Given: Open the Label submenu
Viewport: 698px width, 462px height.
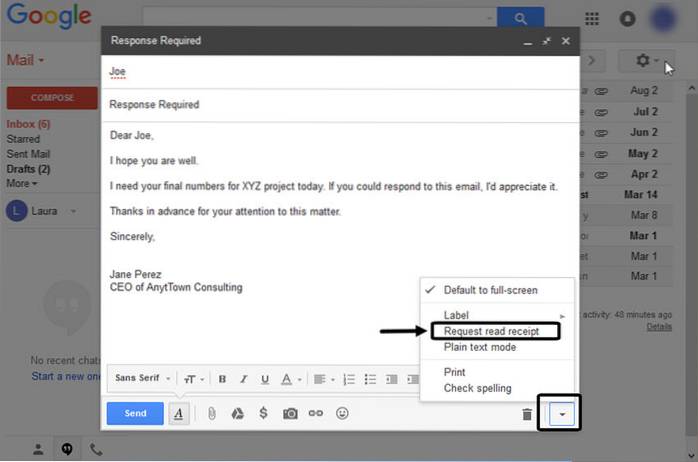Looking at the screenshot, I should [497, 315].
